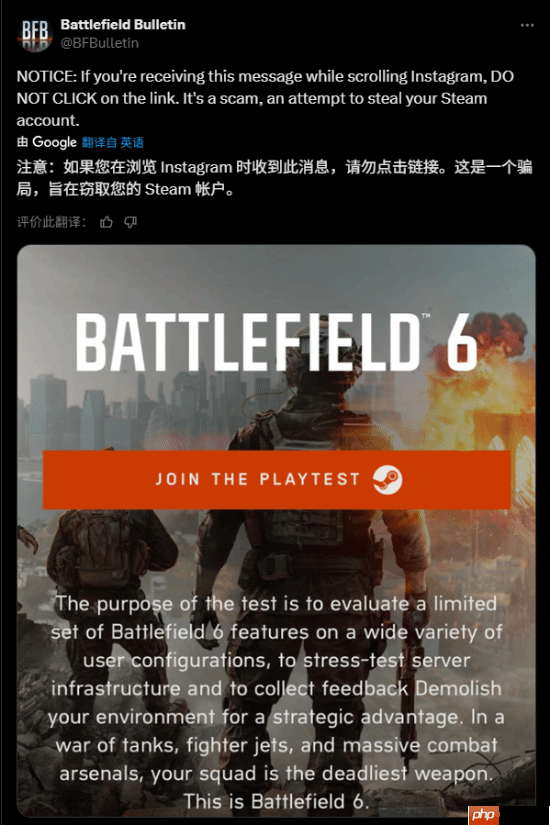This screenshot has width=550, height=825.
Task: Click the Google logo beside the translation
Action: (54, 142)
